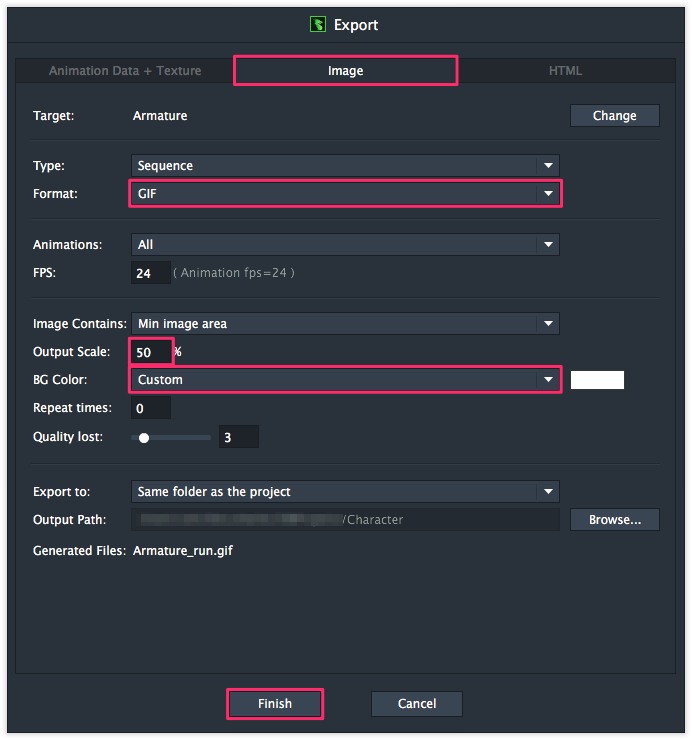The image size is (692, 740).
Task: Click the Browse... button
Action: point(615,520)
